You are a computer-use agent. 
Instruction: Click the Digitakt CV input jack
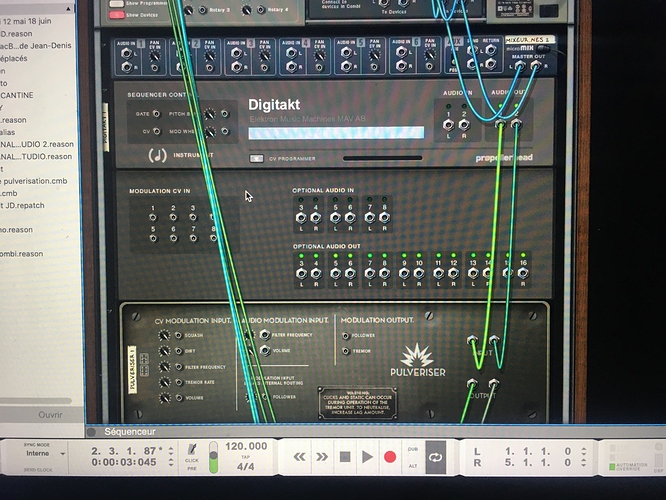pos(156,131)
